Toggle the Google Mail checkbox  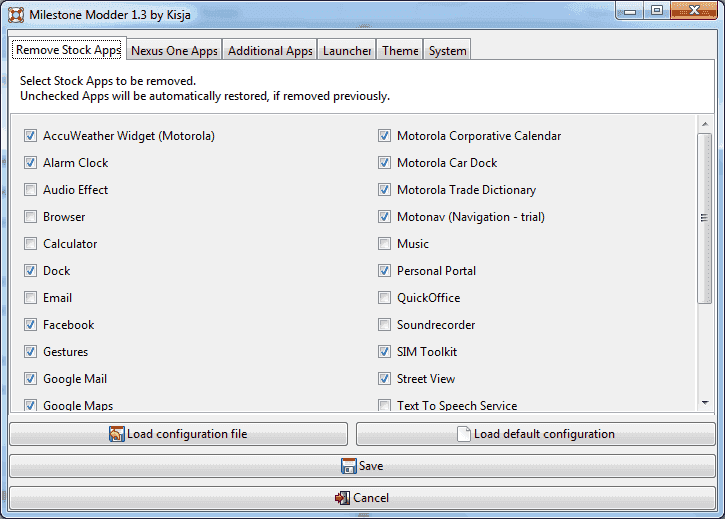(31, 379)
